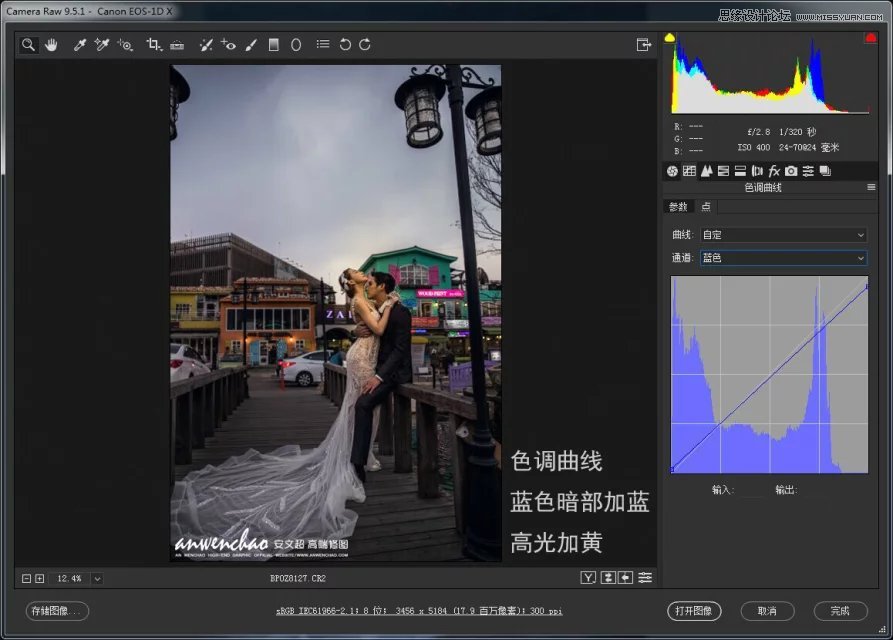Click the shadow point on the blue curve

pyautogui.click(x=673, y=470)
